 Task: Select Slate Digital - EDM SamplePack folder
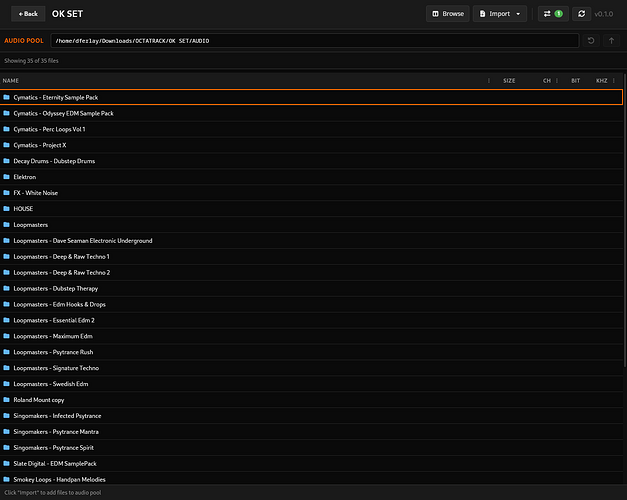point(311,464)
